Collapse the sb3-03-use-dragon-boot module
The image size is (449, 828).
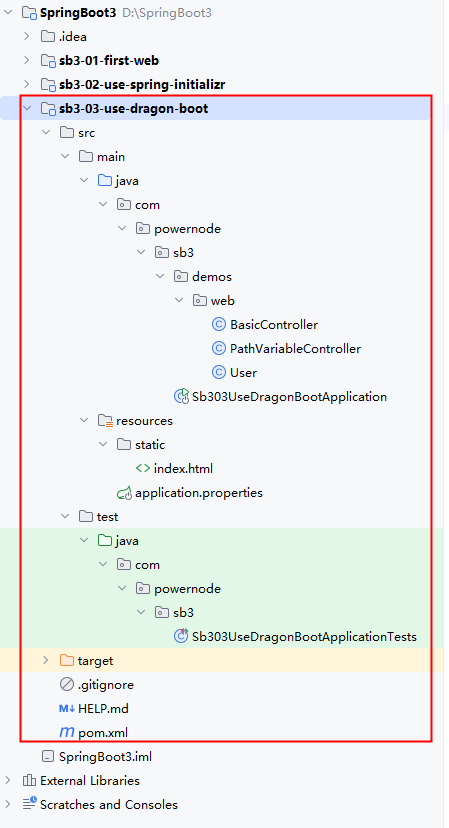click(26, 108)
